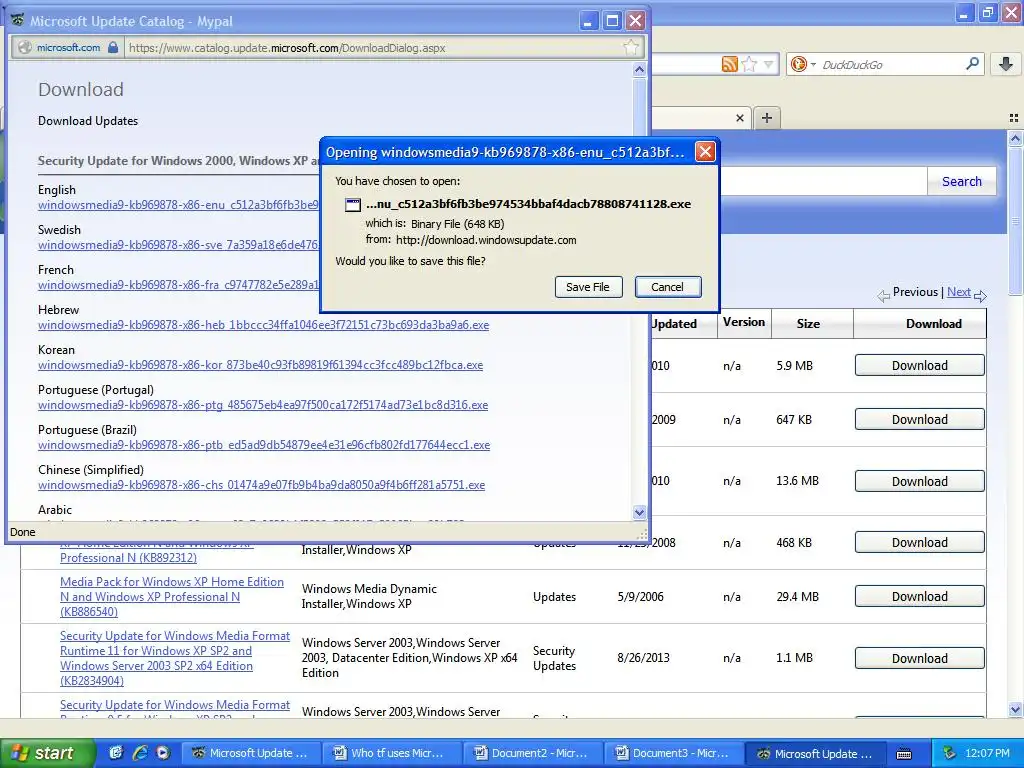The image size is (1024, 768).
Task: Click the search magnifier icon
Action: click(x=972, y=64)
